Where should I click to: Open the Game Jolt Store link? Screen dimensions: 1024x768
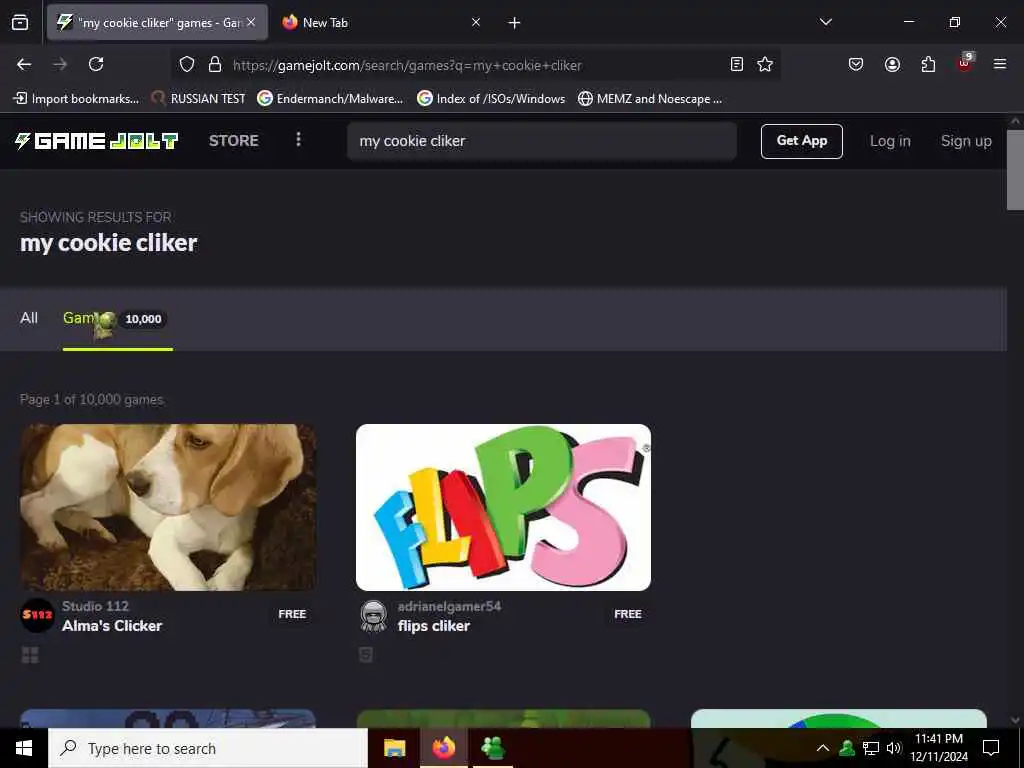(x=234, y=140)
